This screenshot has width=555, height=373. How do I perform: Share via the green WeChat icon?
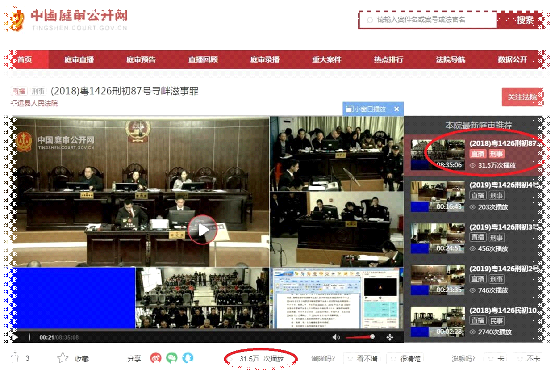pyautogui.click(x=172, y=358)
